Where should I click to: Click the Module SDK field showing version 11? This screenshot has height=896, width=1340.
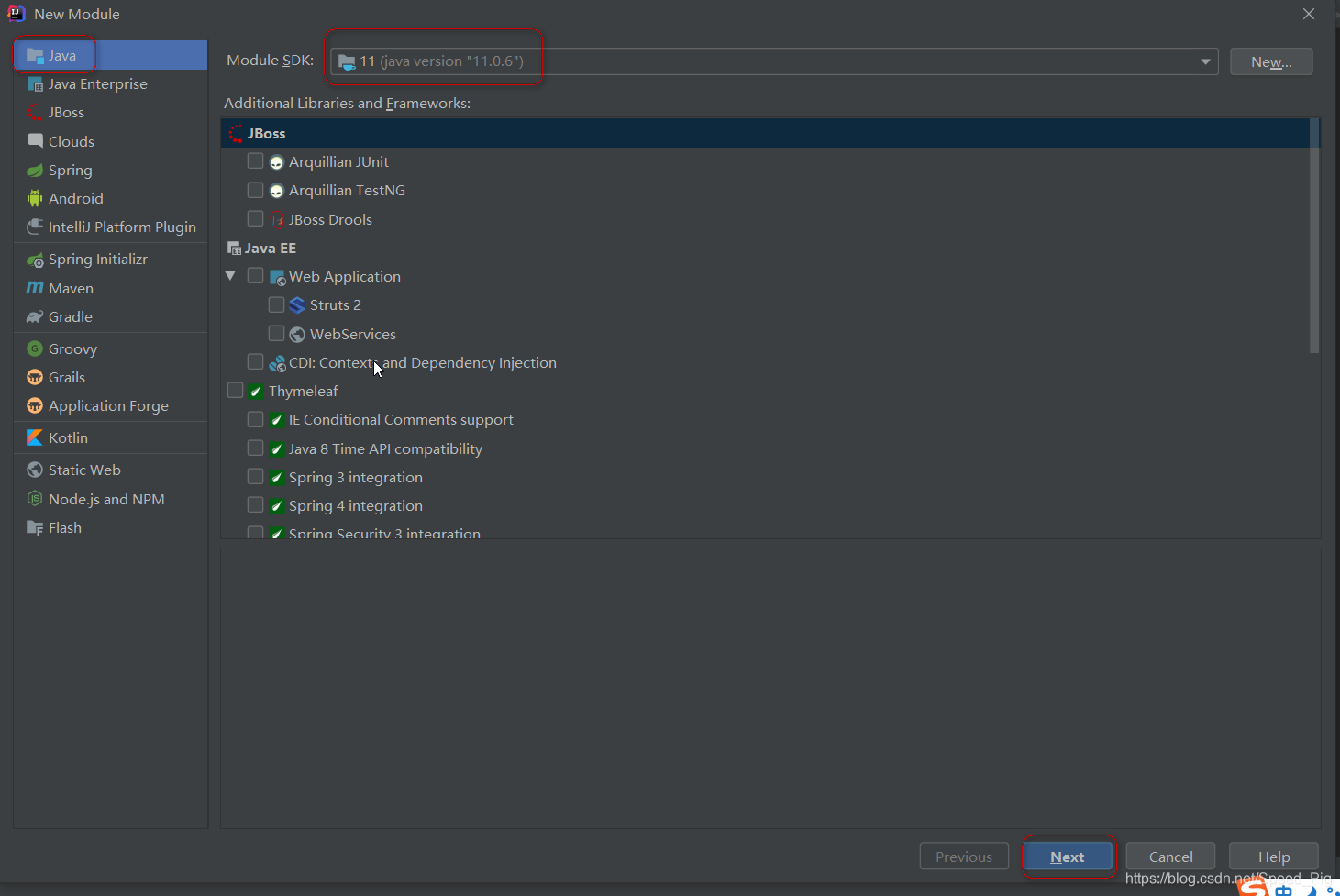pyautogui.click(x=774, y=61)
